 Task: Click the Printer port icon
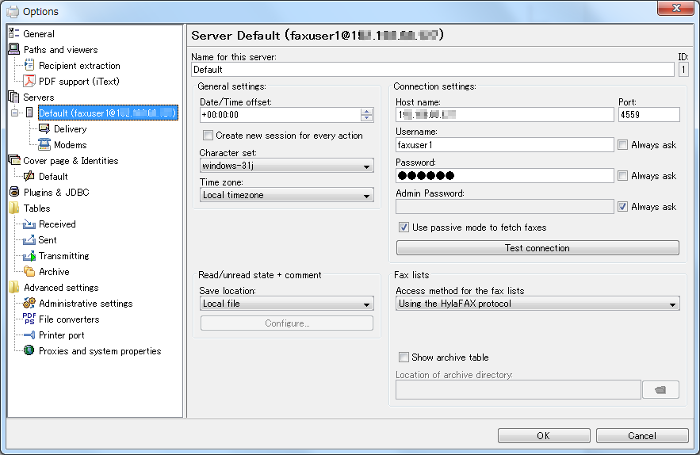(x=29, y=335)
